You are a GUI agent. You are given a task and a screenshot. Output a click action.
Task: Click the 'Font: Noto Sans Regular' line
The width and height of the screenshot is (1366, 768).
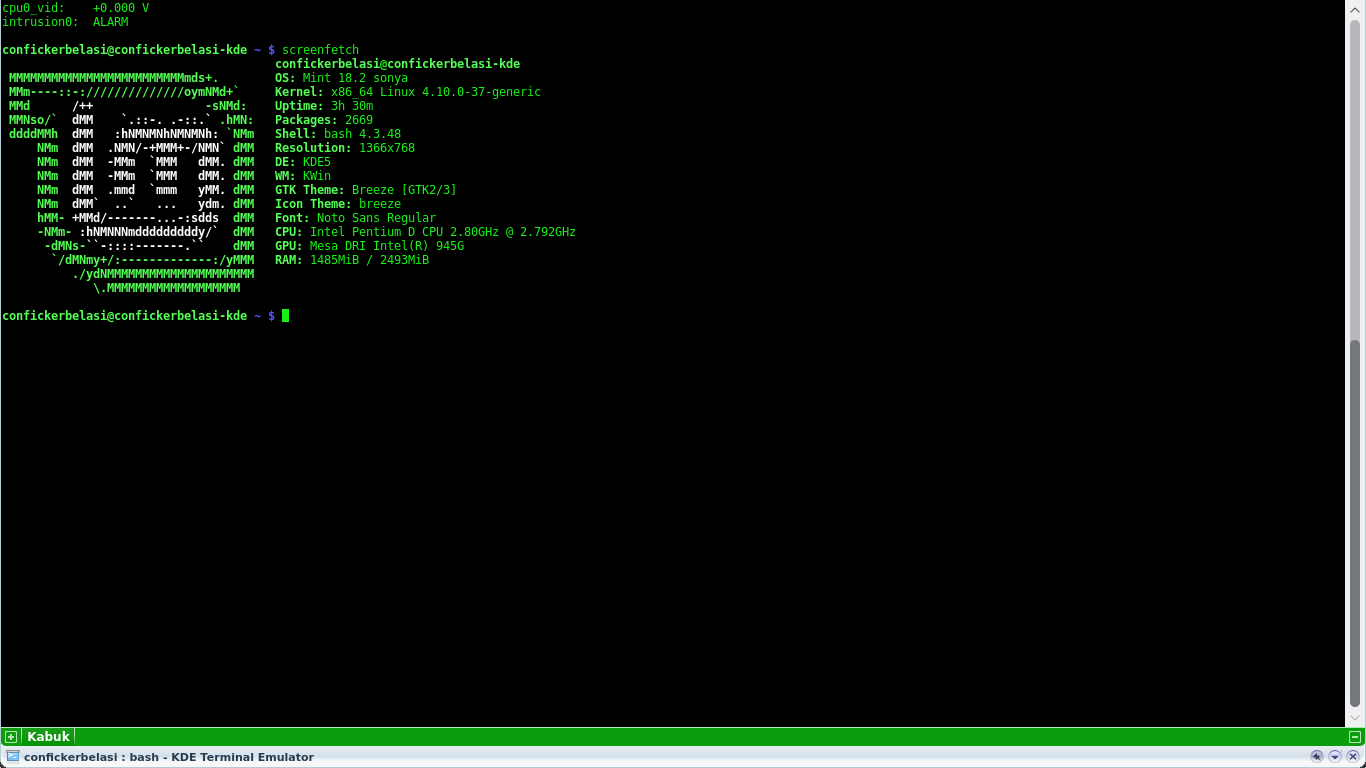tap(355, 218)
